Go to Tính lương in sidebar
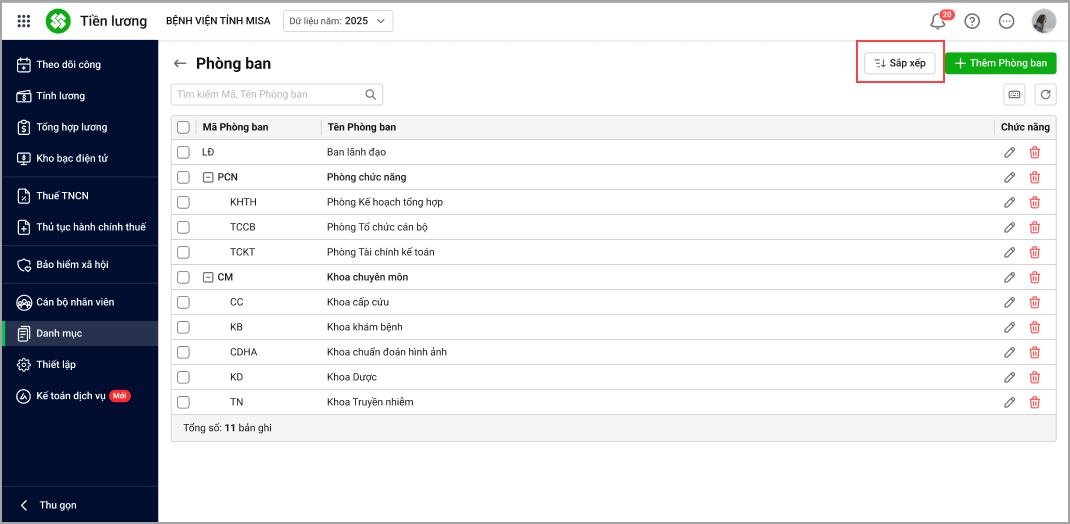Viewport: 1070px width, 524px height. click(x=60, y=96)
